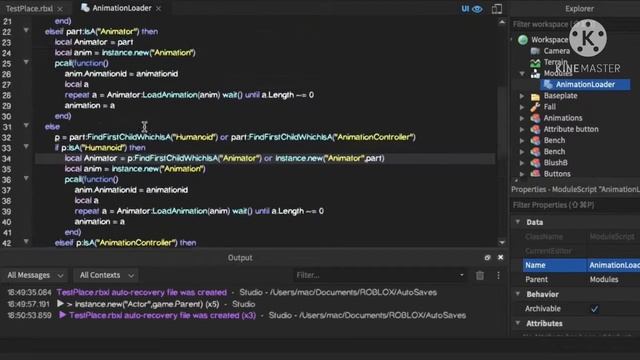Collapse the elseif fold at line 42

(x=26, y=242)
